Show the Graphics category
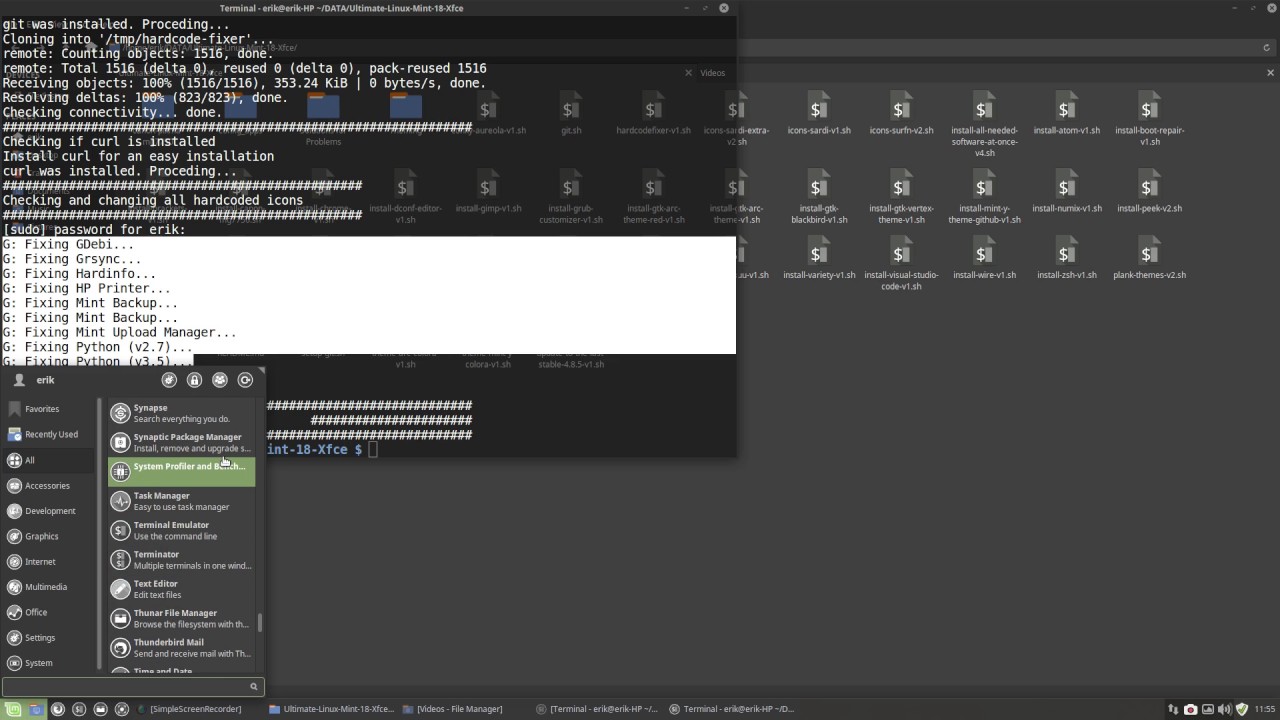 point(50,537)
